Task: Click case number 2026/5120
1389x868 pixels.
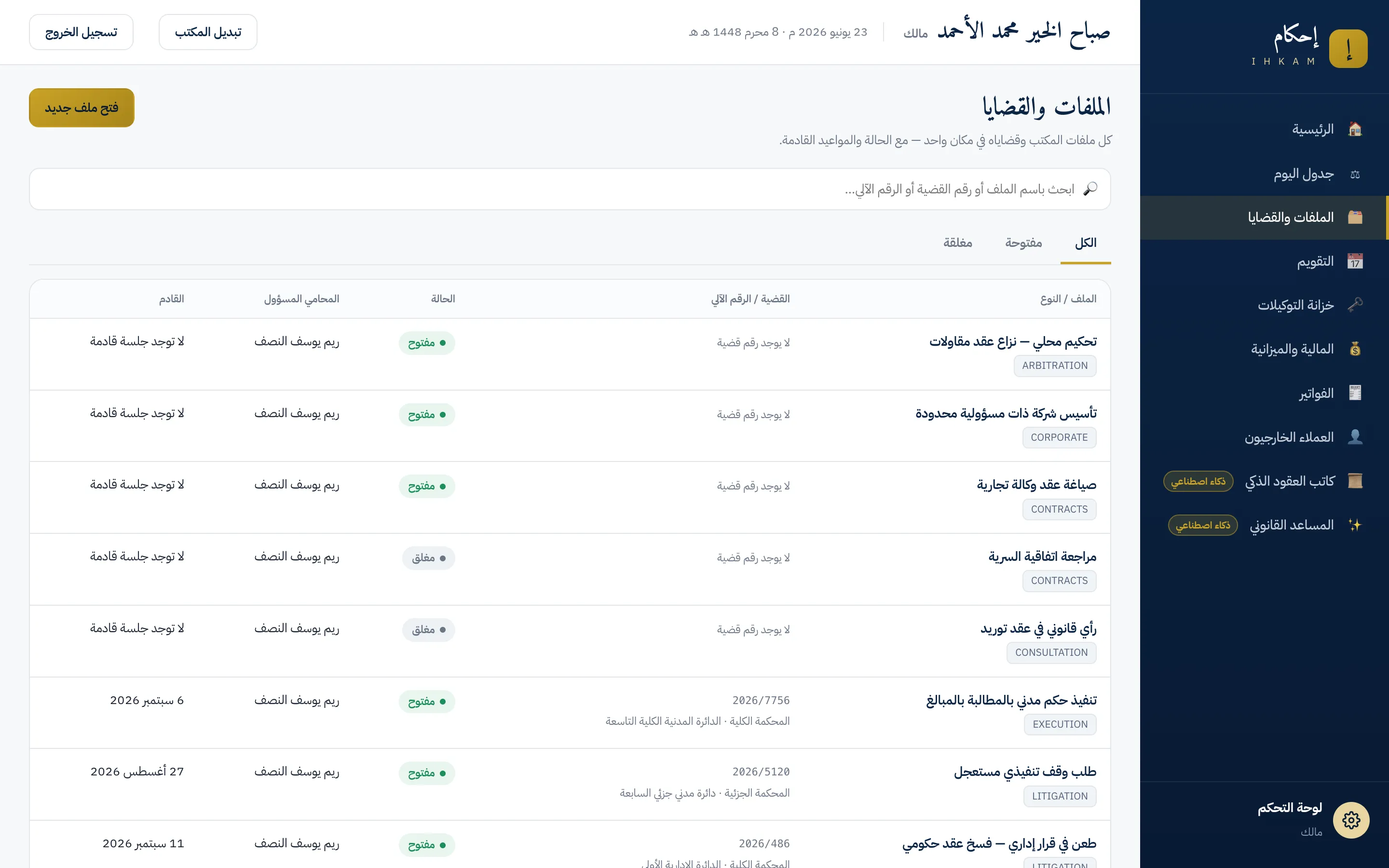Action: point(761,772)
